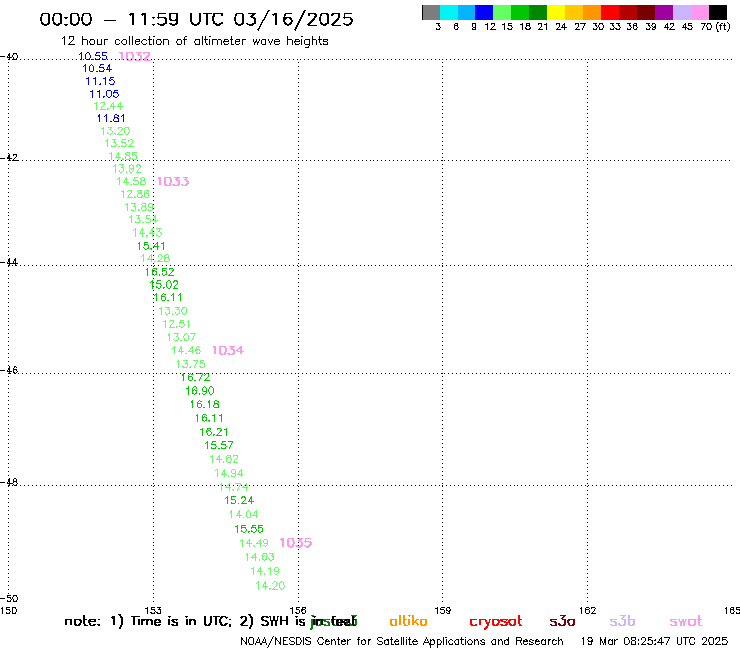Click the '00:00 – 11:59 UTC 03/16/2025' title

pyautogui.click(x=196, y=20)
